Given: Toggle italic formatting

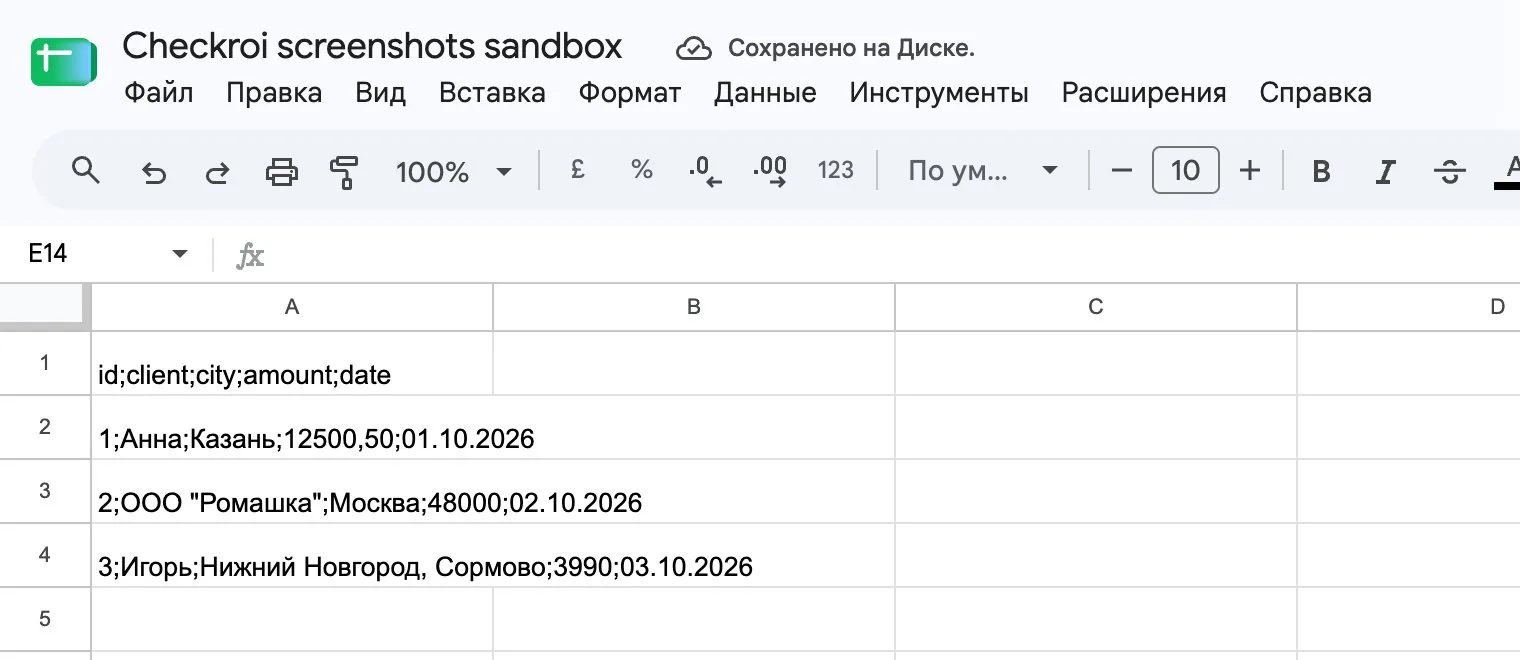Looking at the screenshot, I should tap(1385, 172).
